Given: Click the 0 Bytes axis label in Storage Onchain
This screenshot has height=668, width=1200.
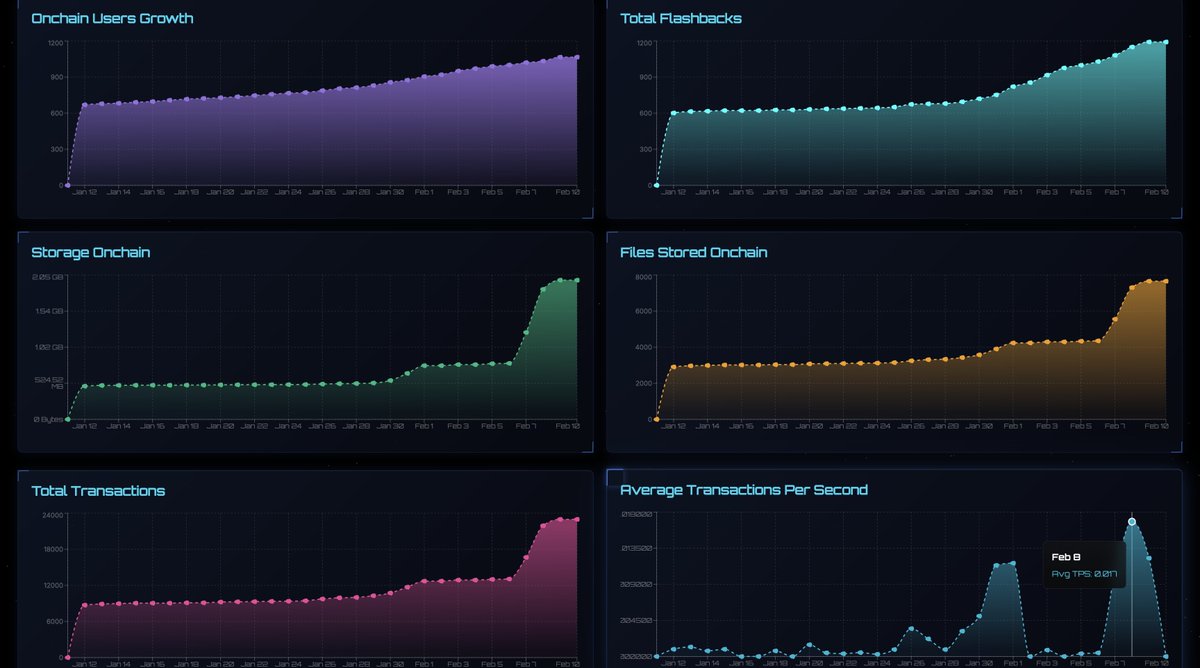Looking at the screenshot, I should point(48,419).
